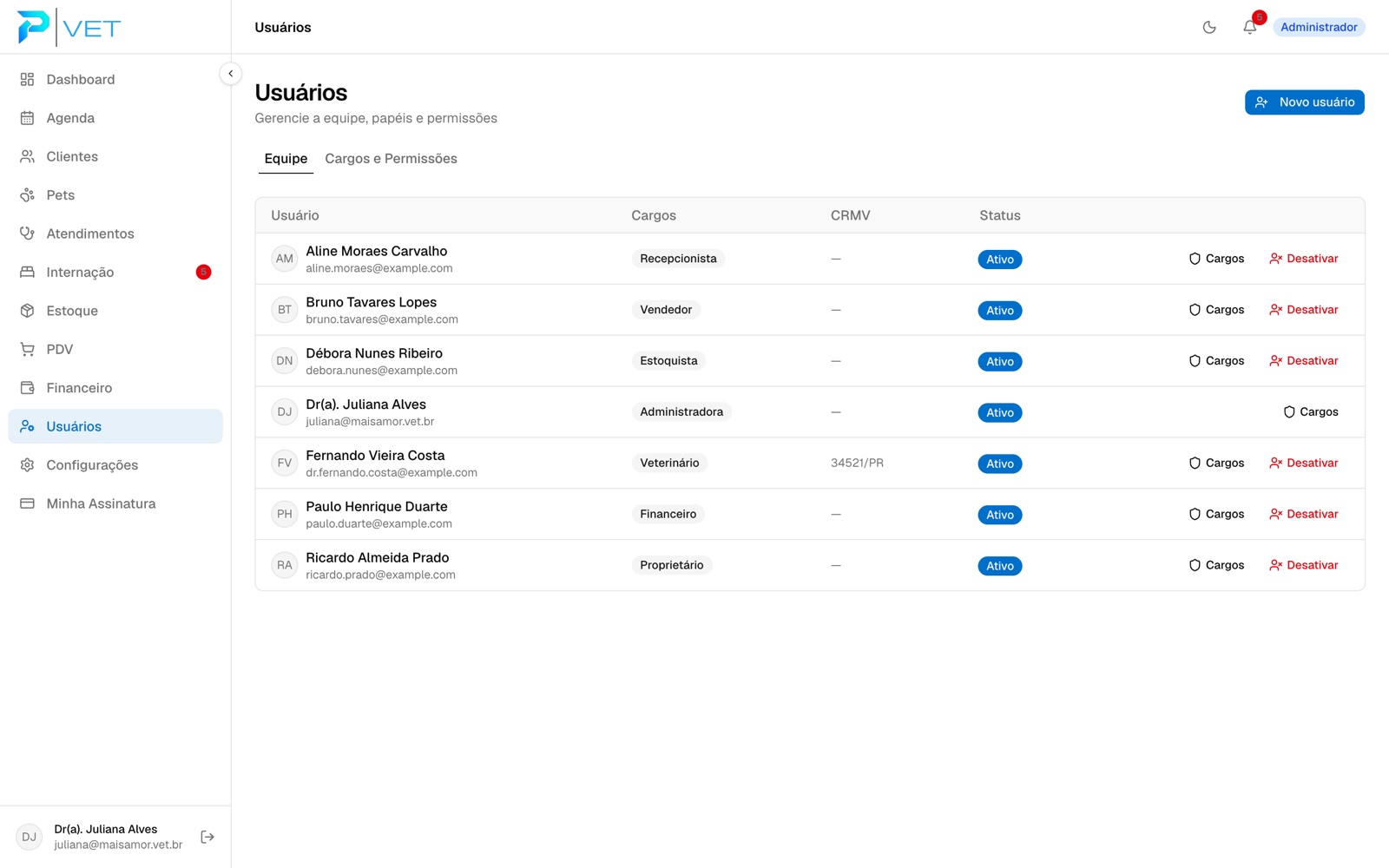Click the RA avatar of Ricardo
The width and height of the screenshot is (1389, 868).
tap(285, 565)
